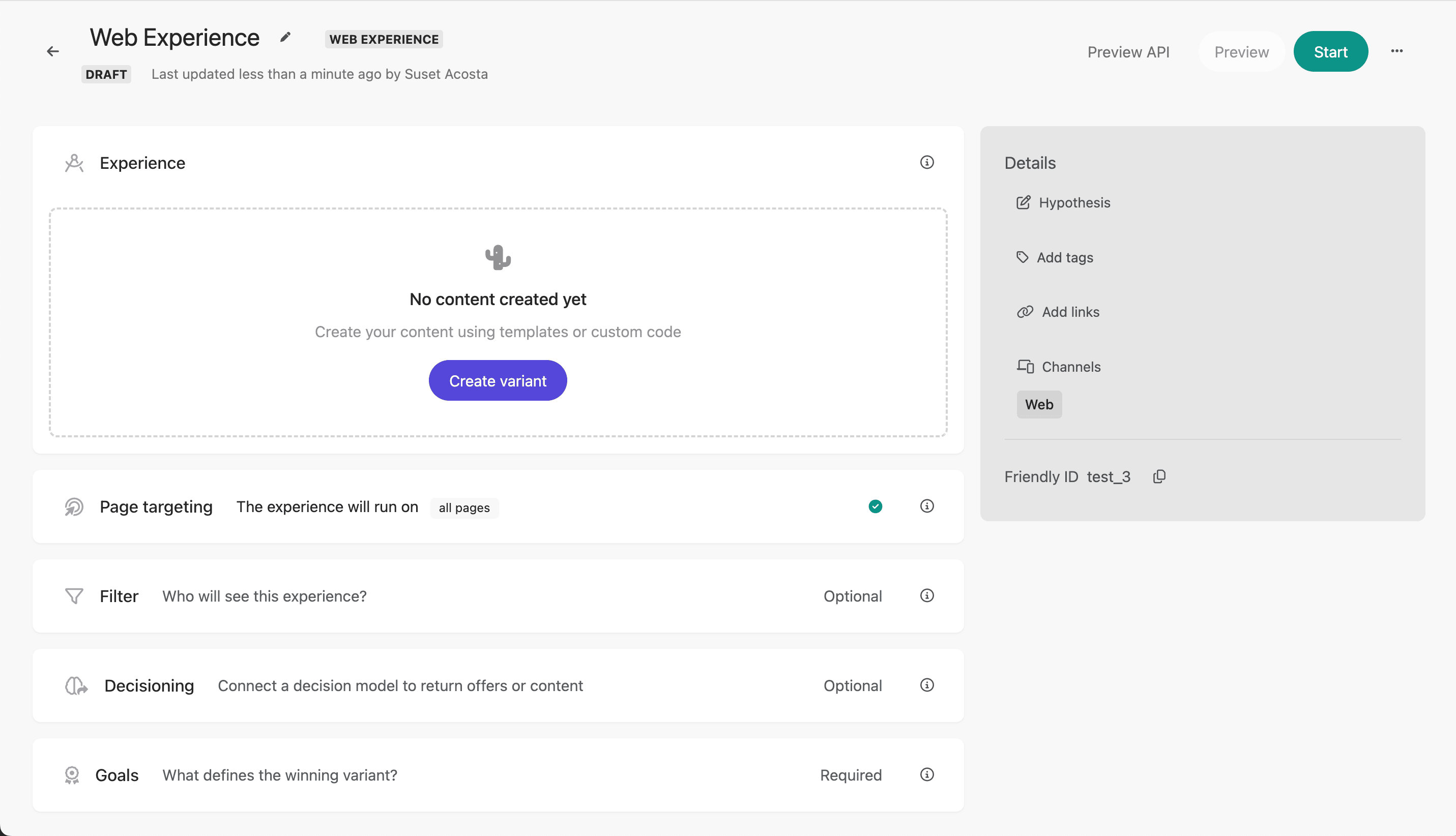Click the Decisioning section info icon

pos(927,685)
